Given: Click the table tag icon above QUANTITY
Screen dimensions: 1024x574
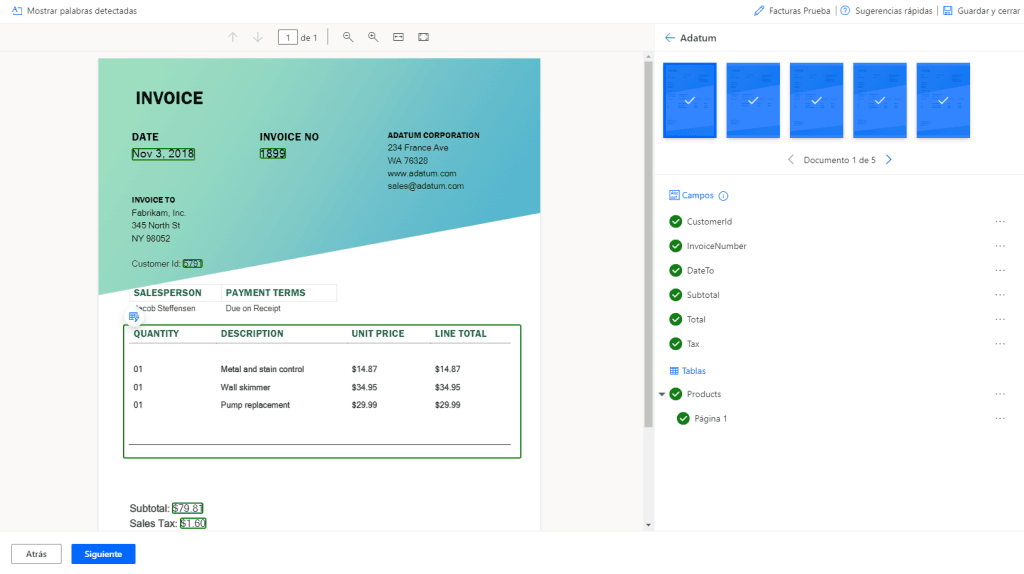Looking at the screenshot, I should click(x=134, y=317).
